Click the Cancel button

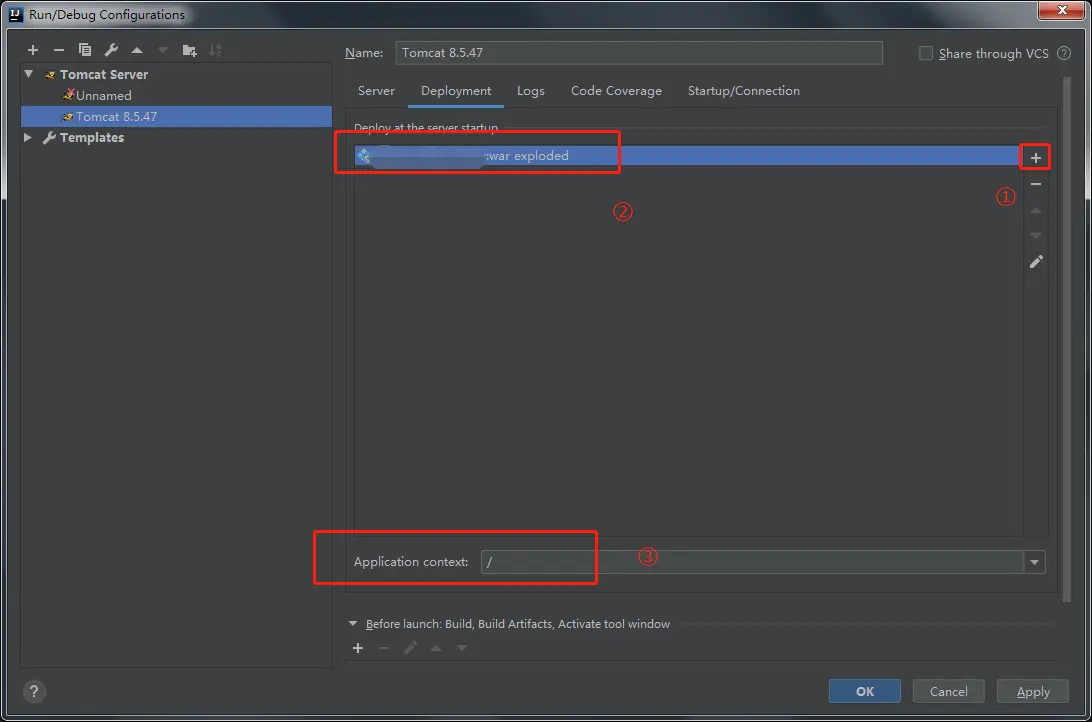pyautogui.click(x=949, y=691)
